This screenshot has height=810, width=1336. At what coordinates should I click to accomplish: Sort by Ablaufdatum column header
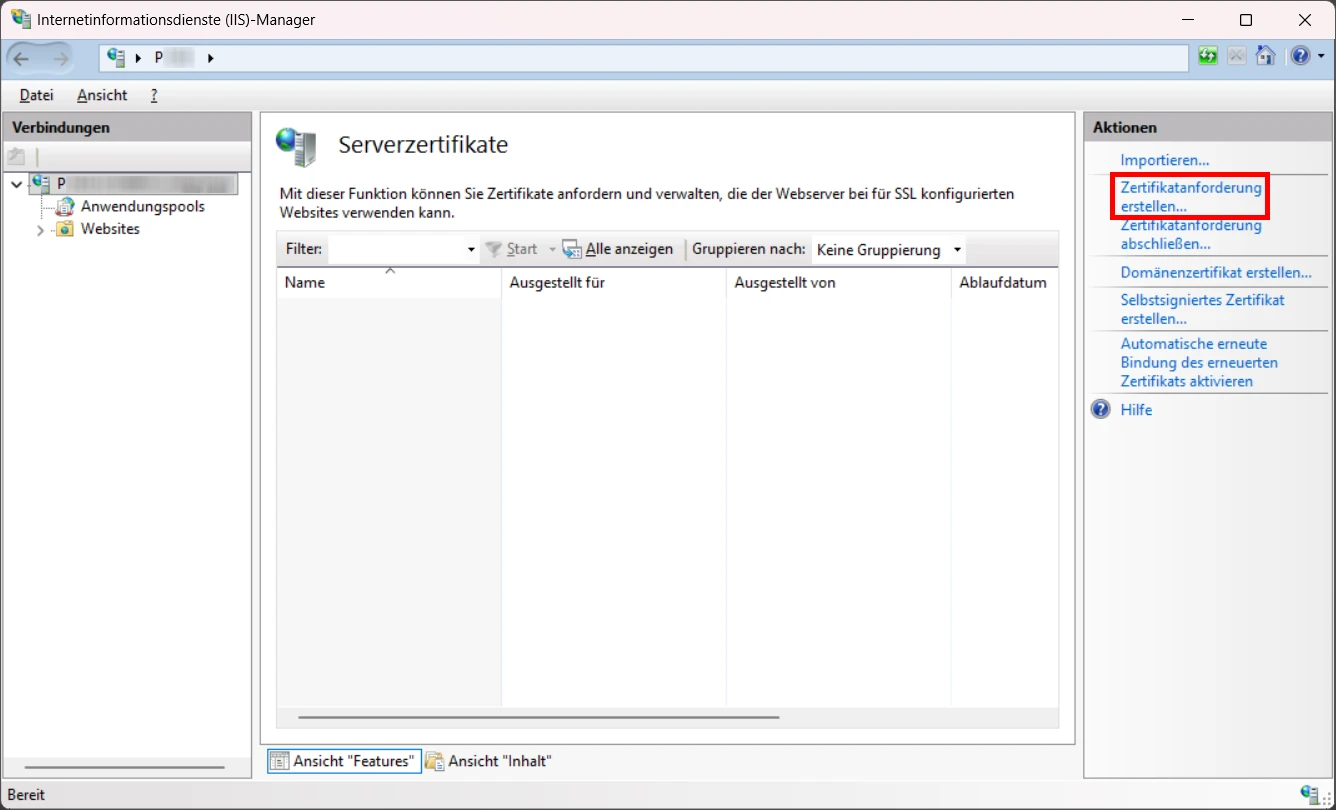tap(1002, 283)
